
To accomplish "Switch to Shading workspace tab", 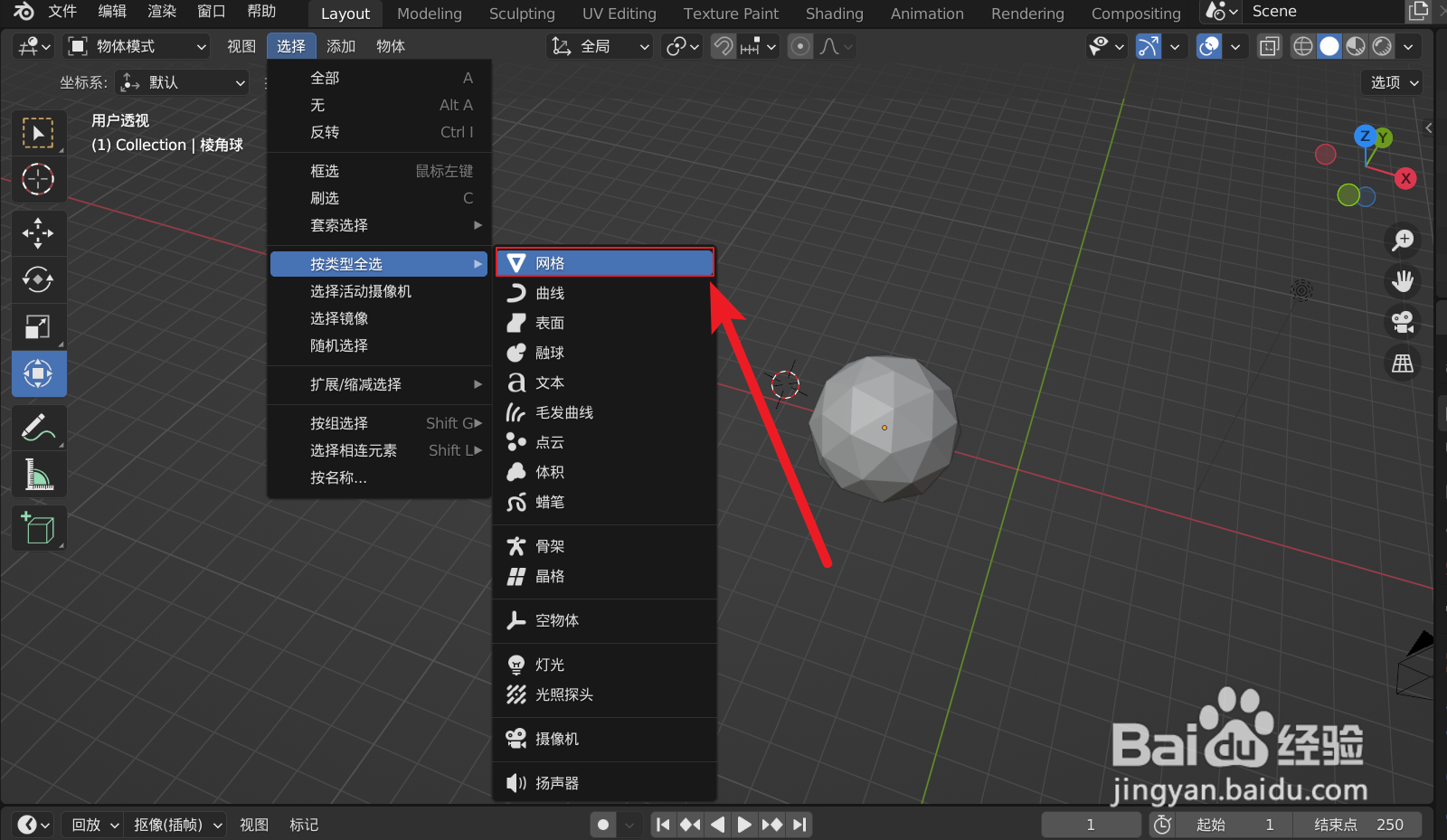I will coord(835,14).
